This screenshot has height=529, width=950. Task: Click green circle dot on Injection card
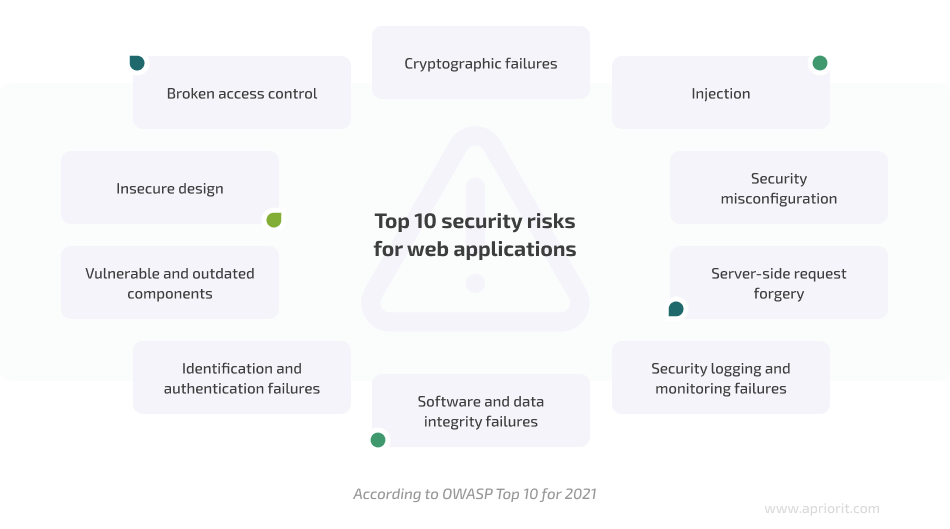pyautogui.click(x=820, y=63)
